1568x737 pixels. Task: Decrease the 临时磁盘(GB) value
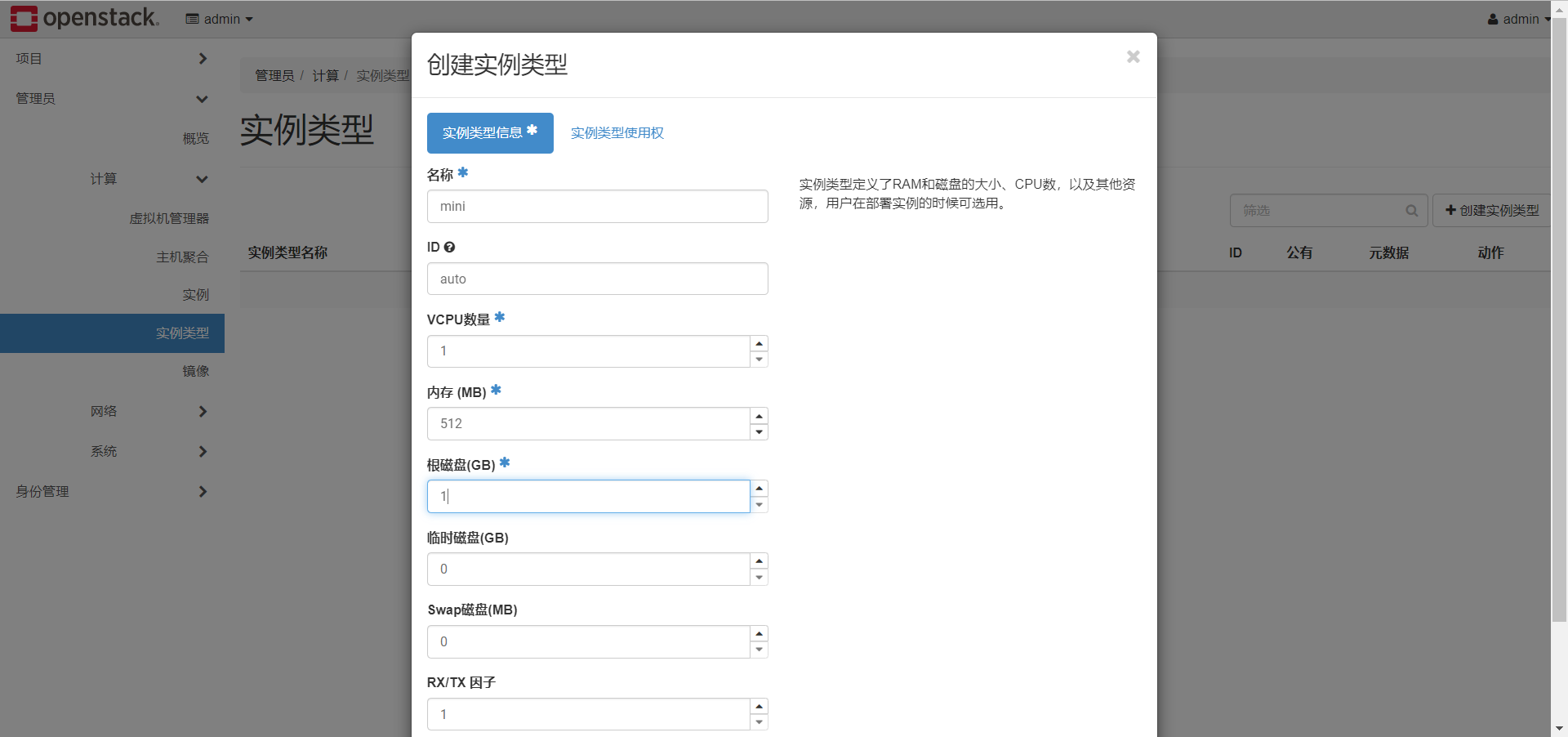click(759, 578)
